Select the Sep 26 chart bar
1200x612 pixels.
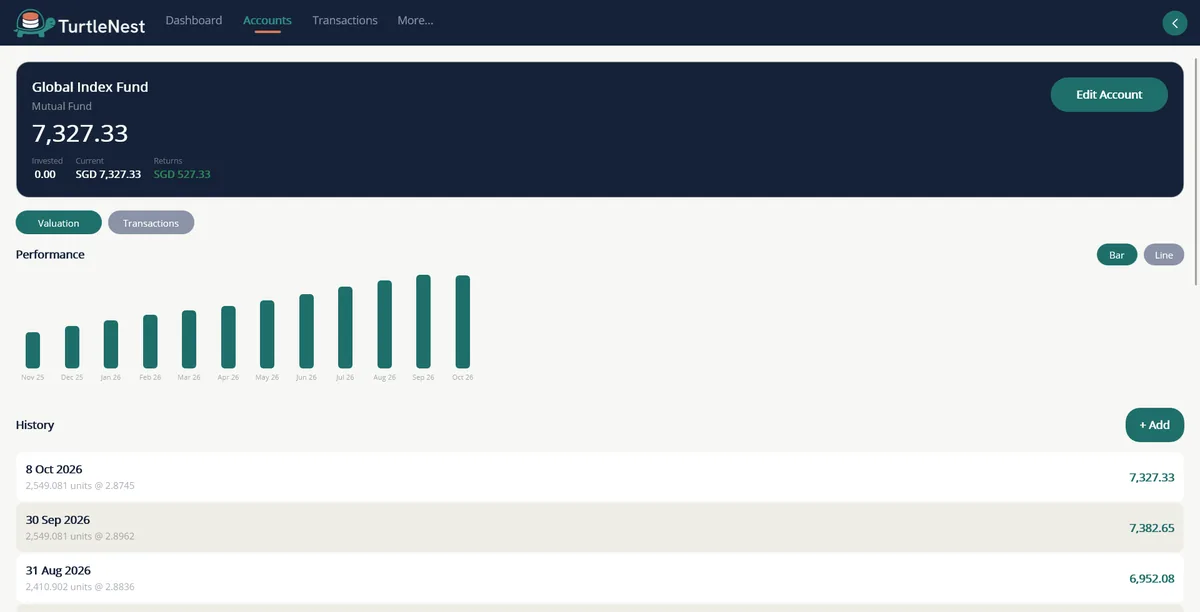[x=424, y=321]
